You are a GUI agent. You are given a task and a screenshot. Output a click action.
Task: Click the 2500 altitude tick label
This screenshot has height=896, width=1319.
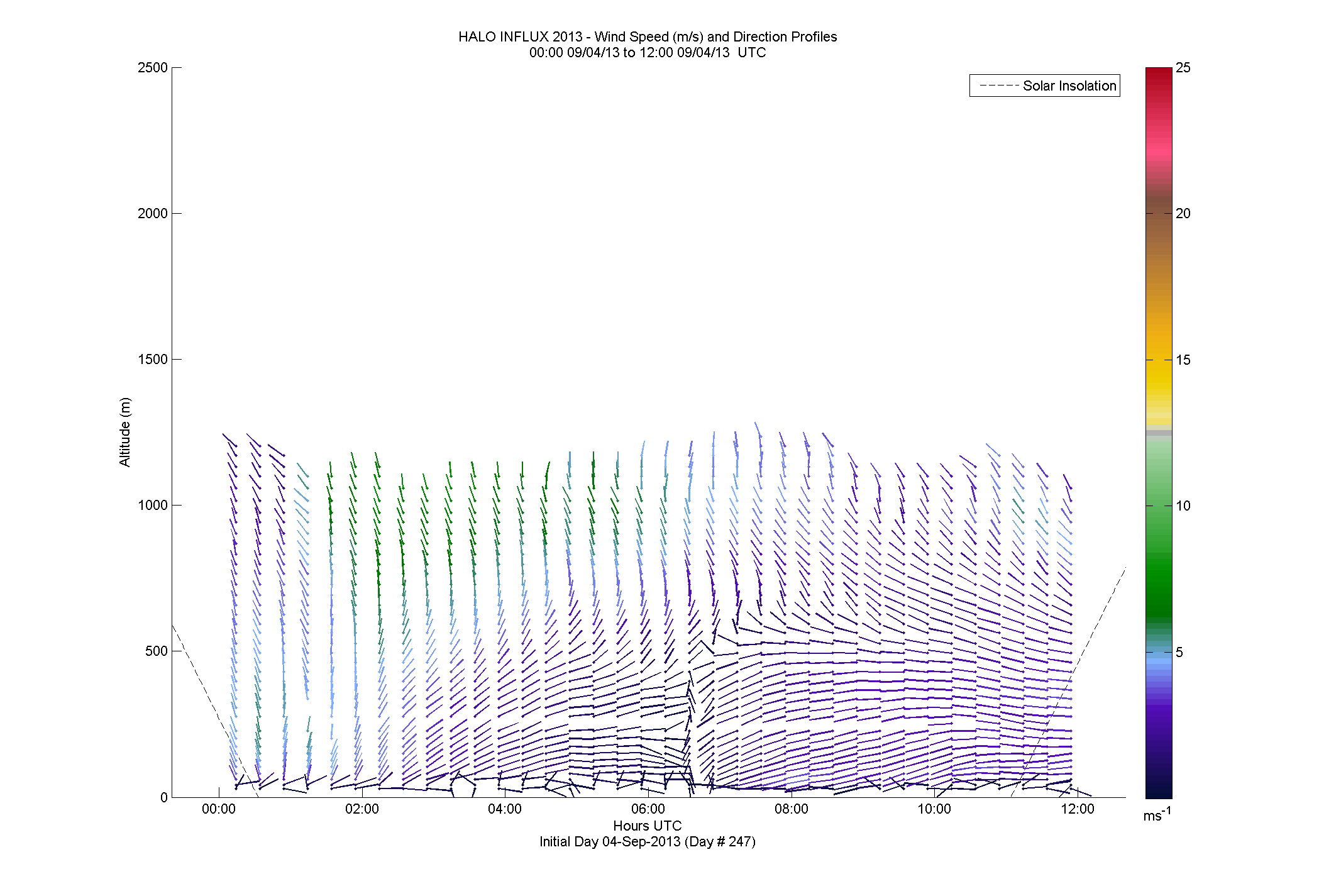153,67
